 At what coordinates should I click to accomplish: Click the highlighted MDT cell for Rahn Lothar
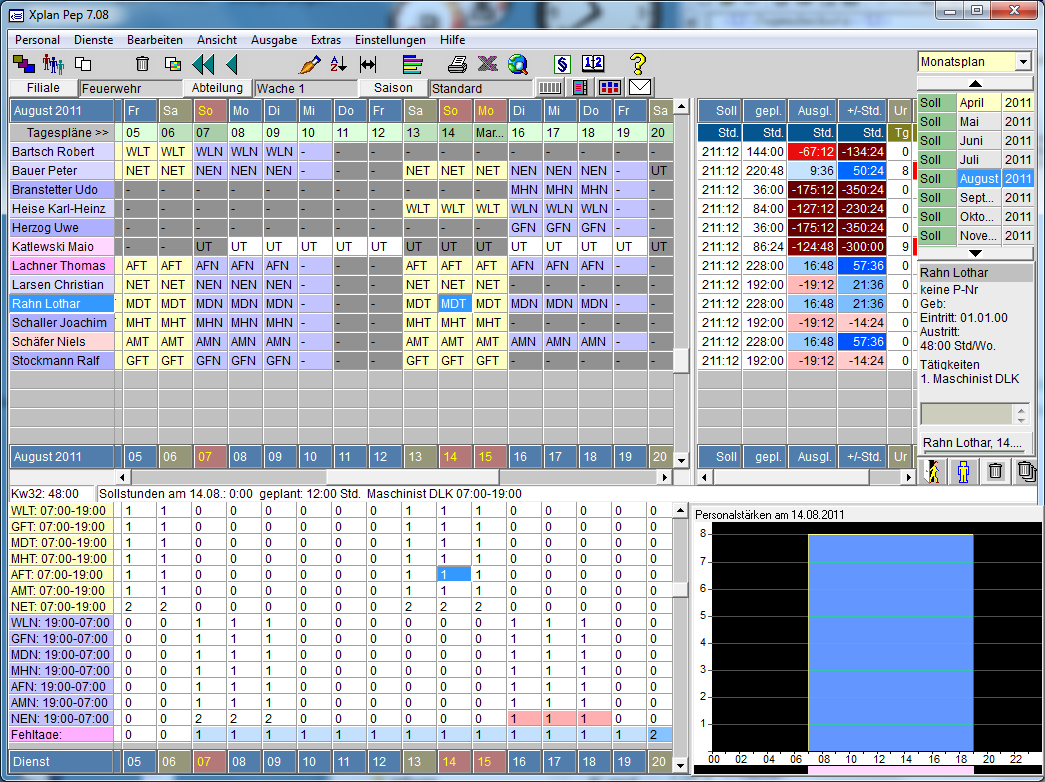[455, 303]
